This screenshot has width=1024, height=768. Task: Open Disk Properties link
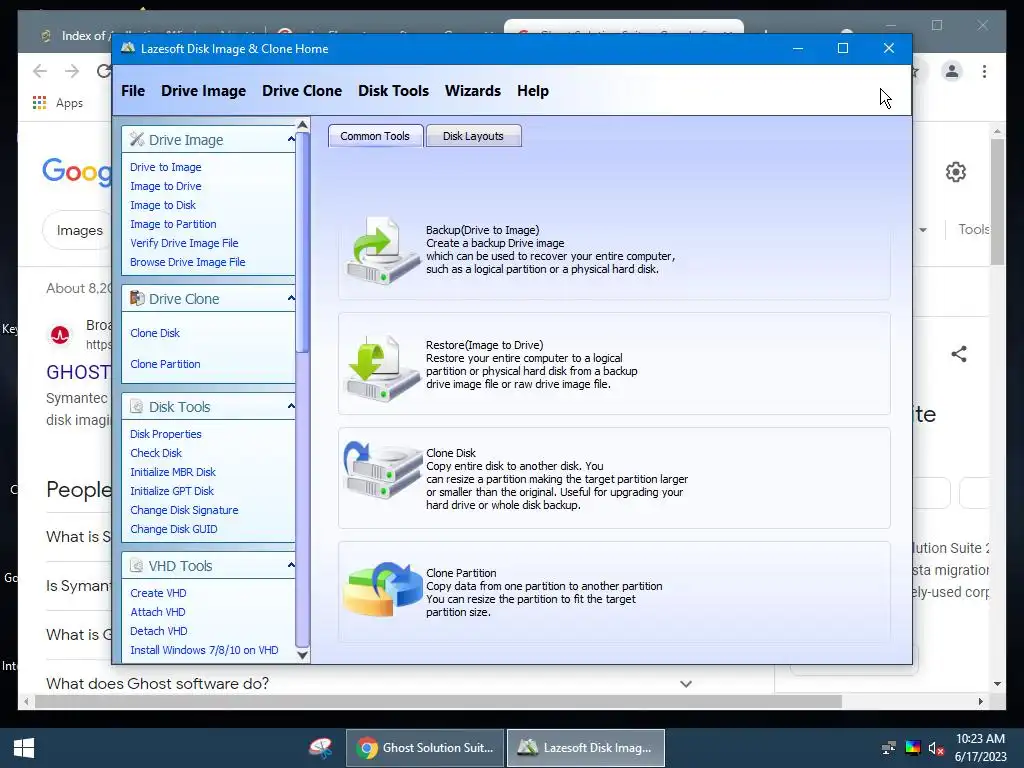coord(166,434)
